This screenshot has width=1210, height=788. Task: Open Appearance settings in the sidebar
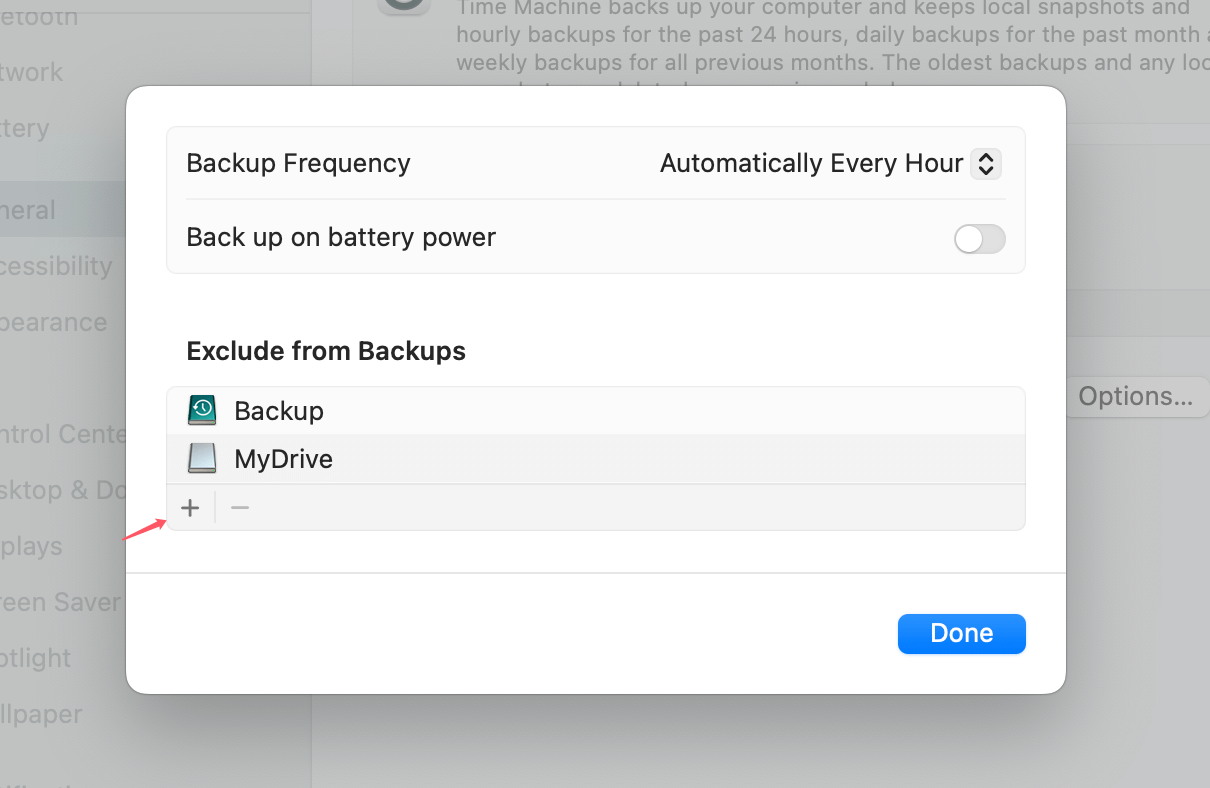click(54, 322)
